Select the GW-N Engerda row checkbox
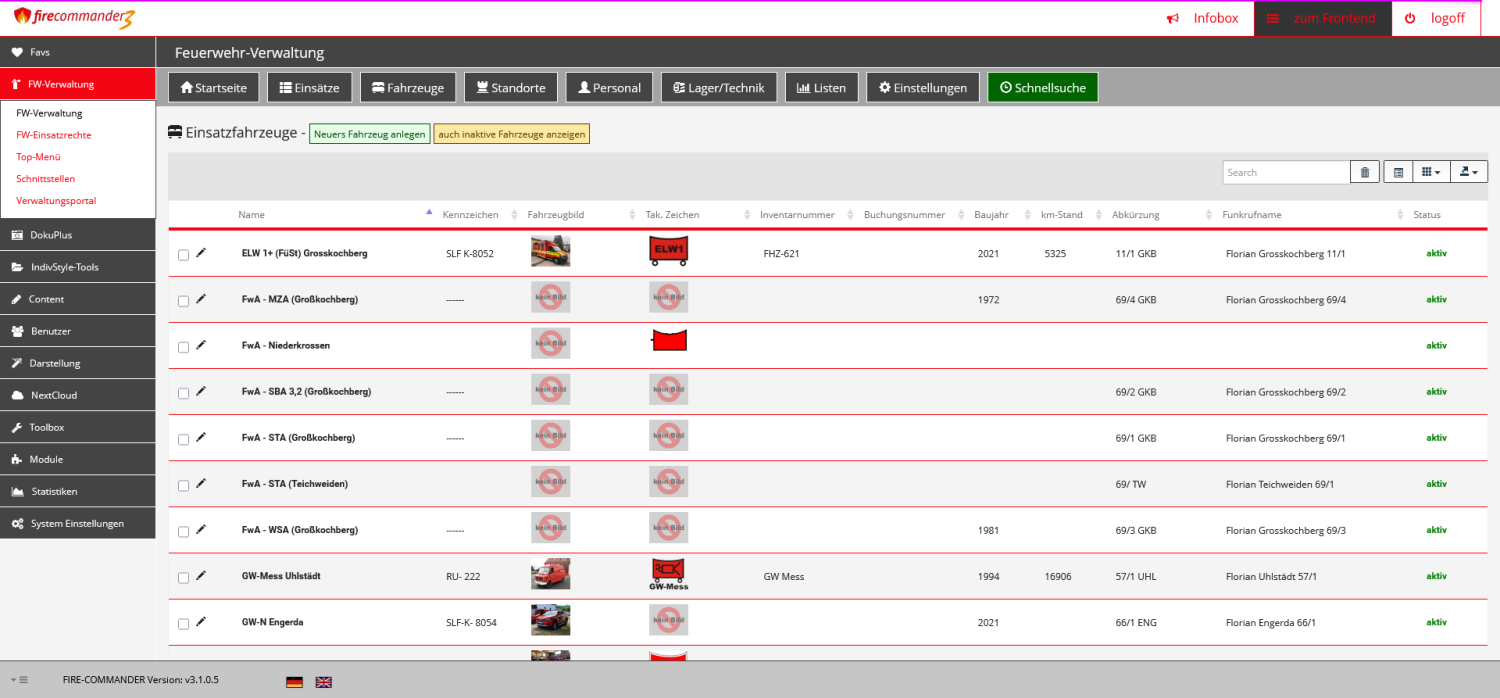The width and height of the screenshot is (1500, 698). pyautogui.click(x=183, y=623)
